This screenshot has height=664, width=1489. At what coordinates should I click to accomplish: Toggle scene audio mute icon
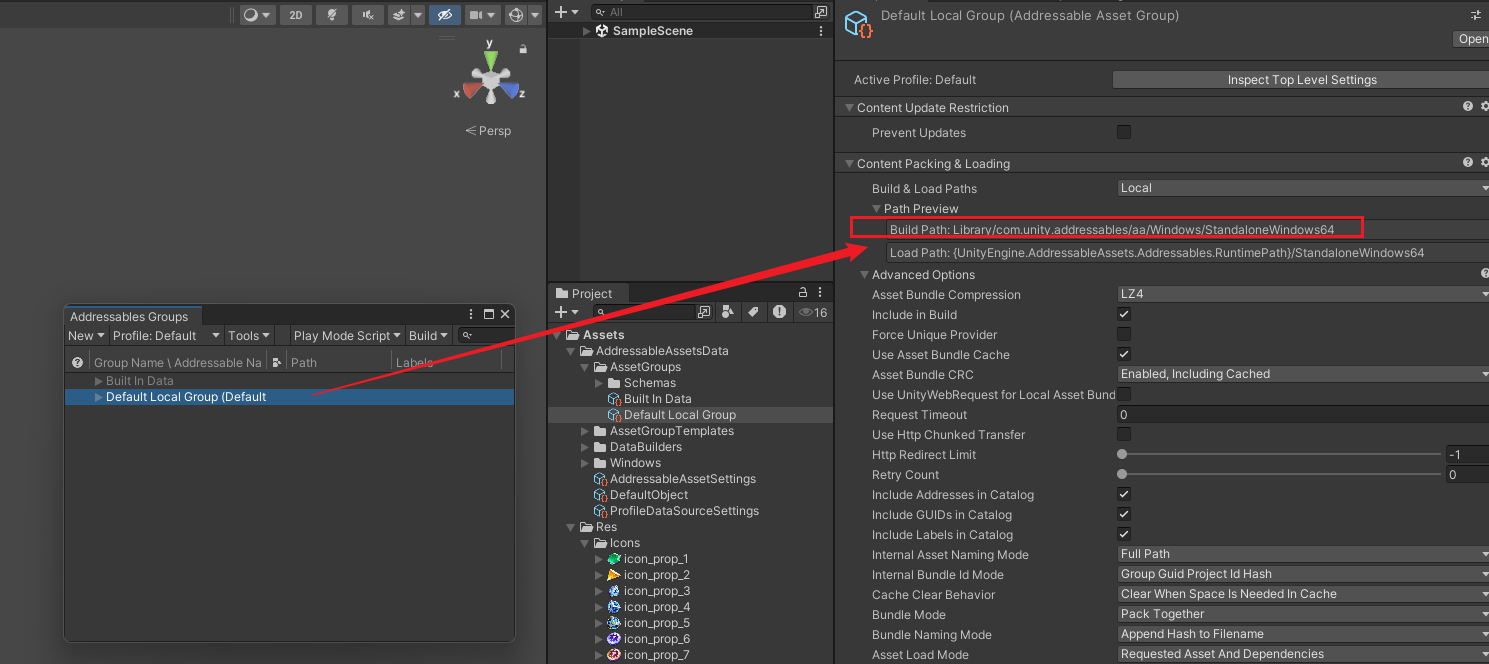point(368,15)
